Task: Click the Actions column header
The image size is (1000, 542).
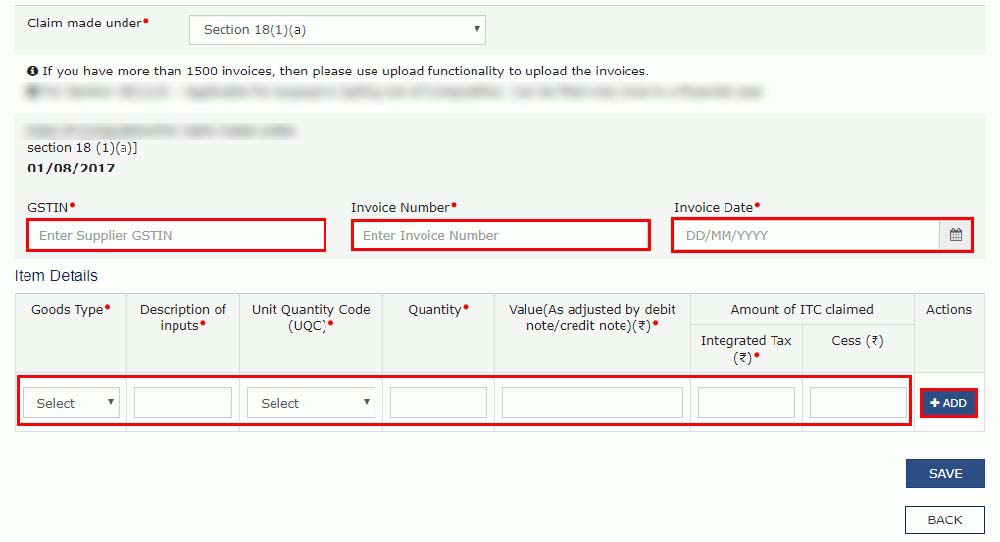Action: (948, 310)
